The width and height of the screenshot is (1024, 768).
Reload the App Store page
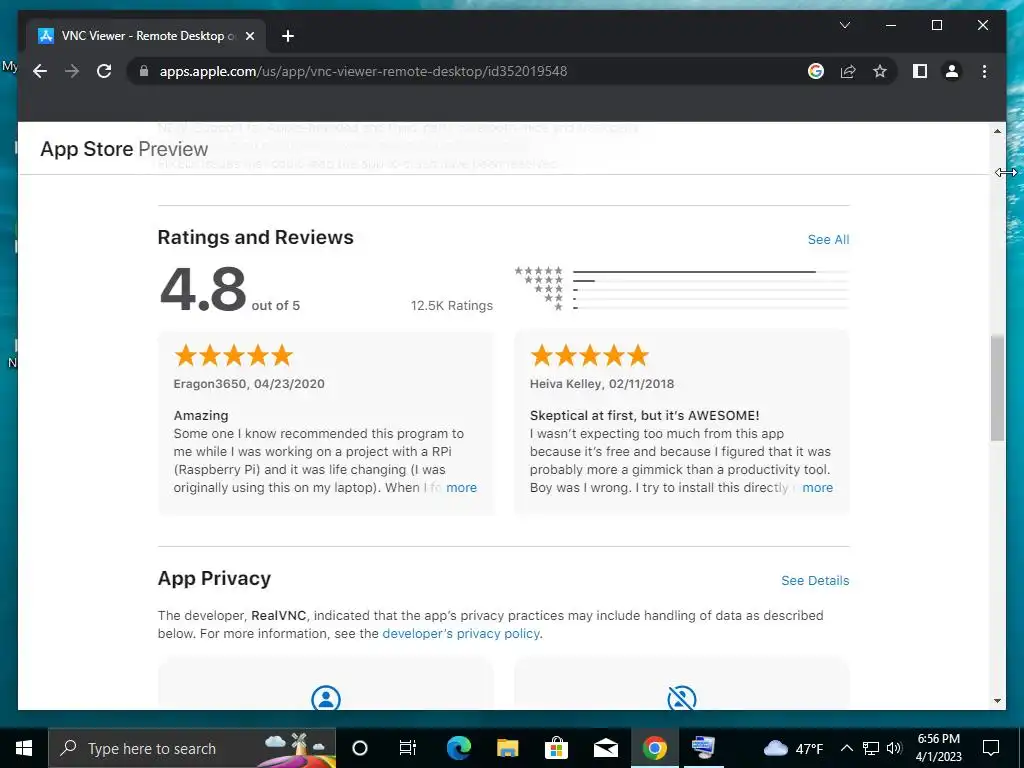coord(104,71)
